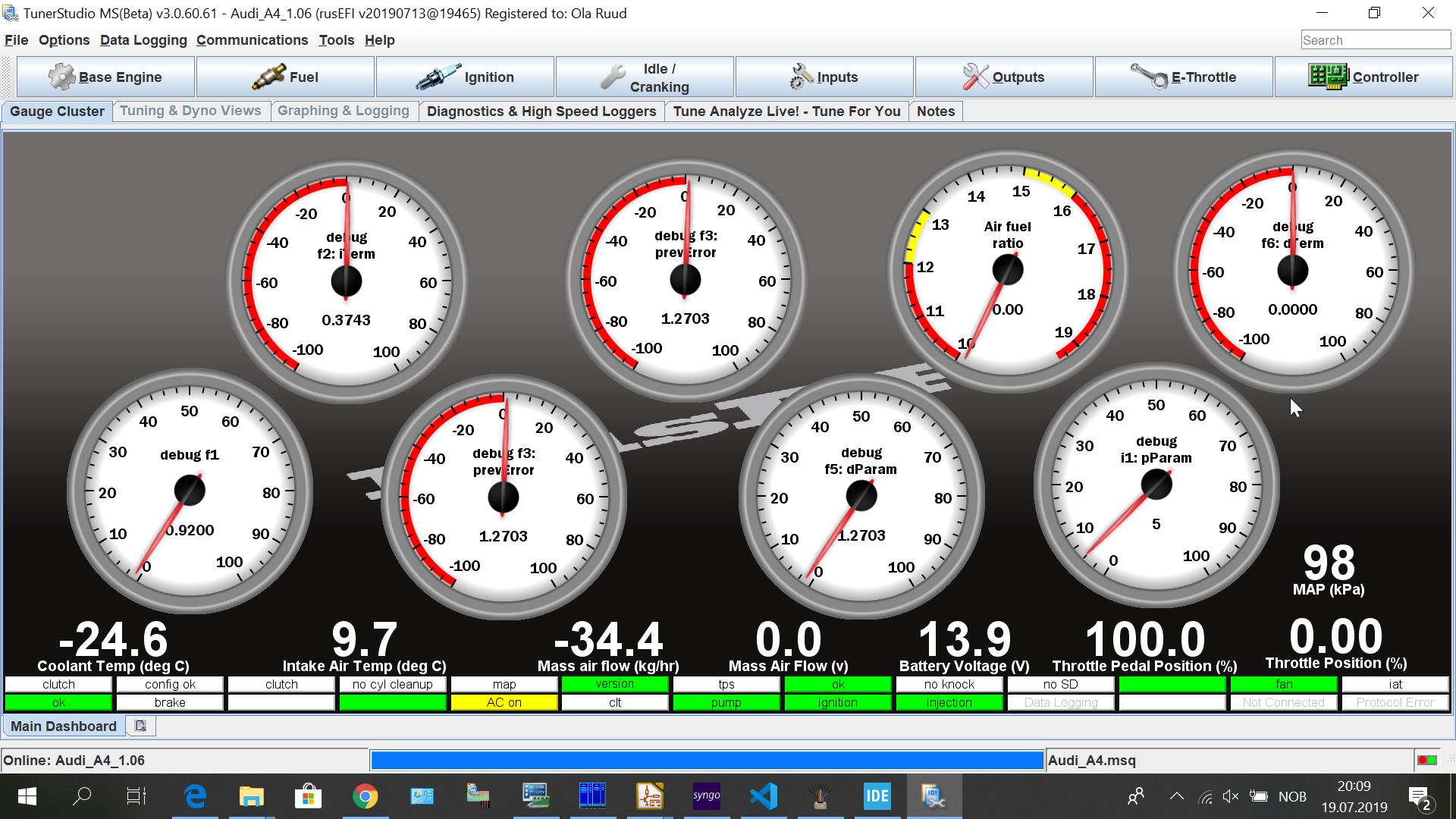Click the no cyl cleanup indicator
The width and height of the screenshot is (1456, 819).
[x=393, y=684]
